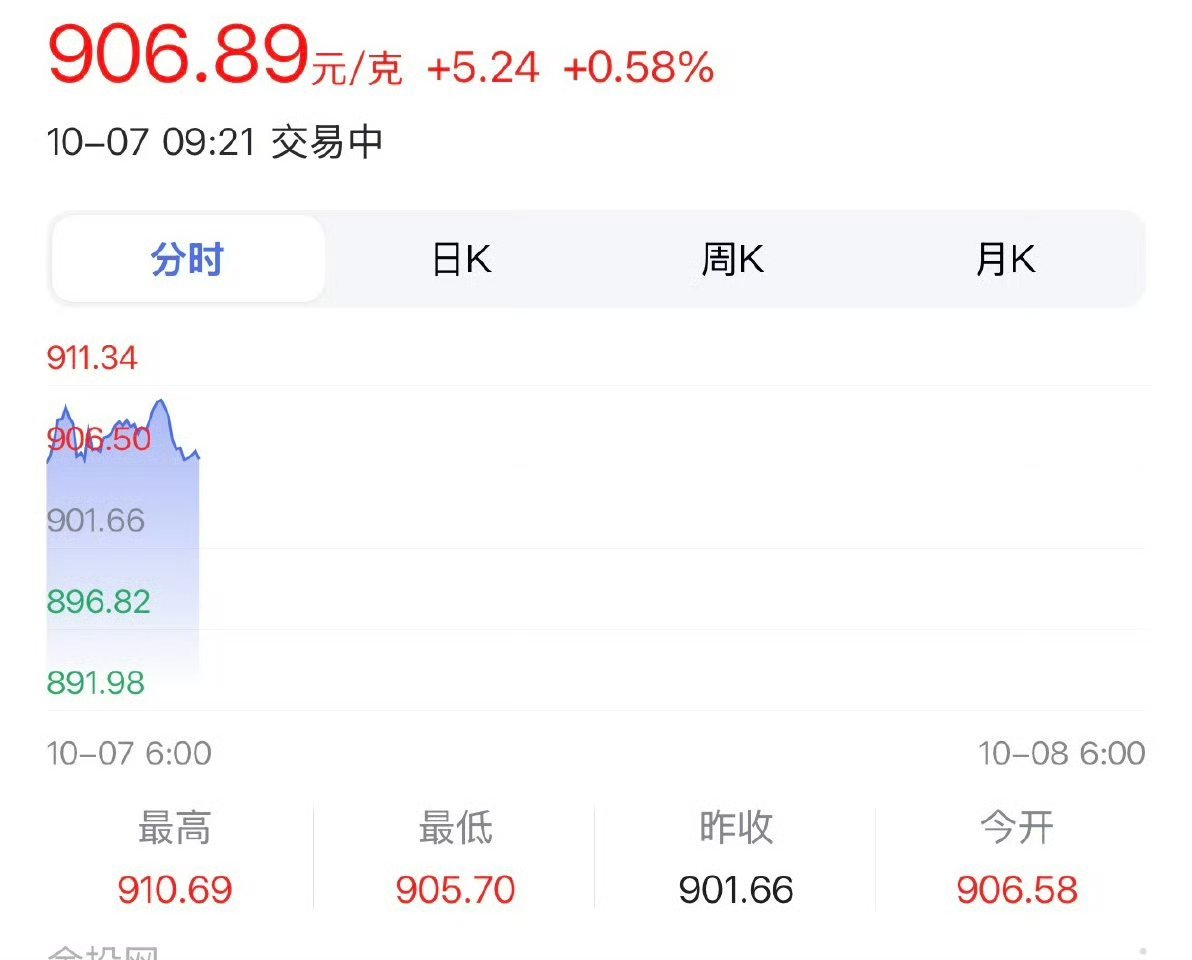Open the 日K chart tab
1192x960 pixels.
click(x=461, y=260)
